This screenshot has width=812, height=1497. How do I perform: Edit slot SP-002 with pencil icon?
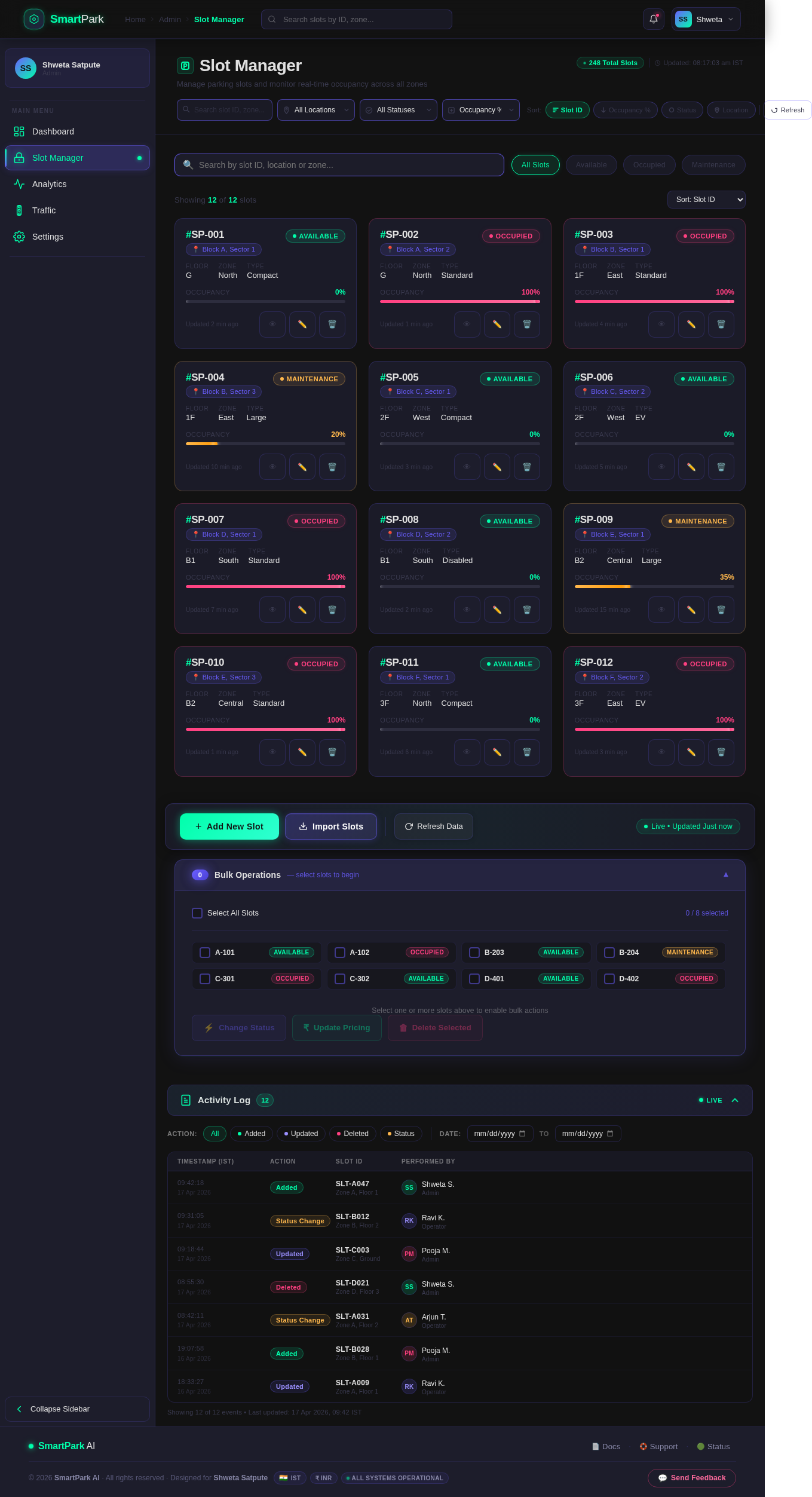pyautogui.click(x=497, y=324)
